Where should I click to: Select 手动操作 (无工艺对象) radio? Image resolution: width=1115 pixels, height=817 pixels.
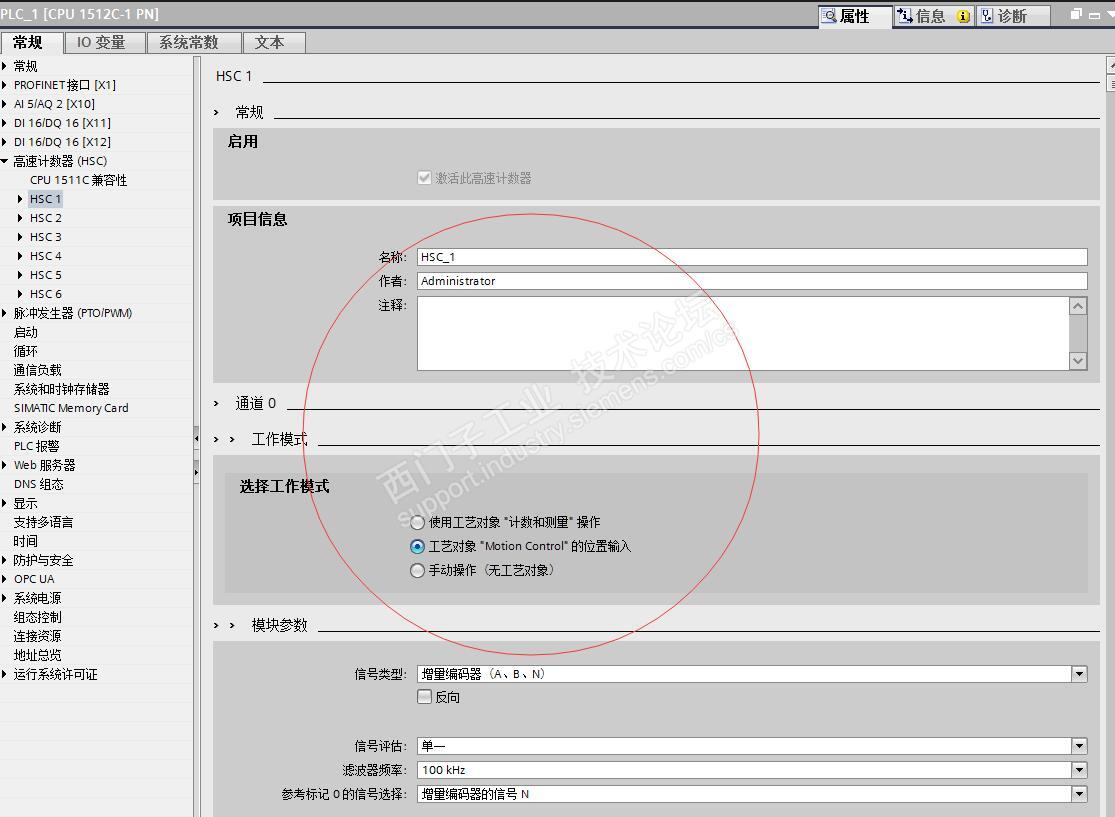pos(417,570)
